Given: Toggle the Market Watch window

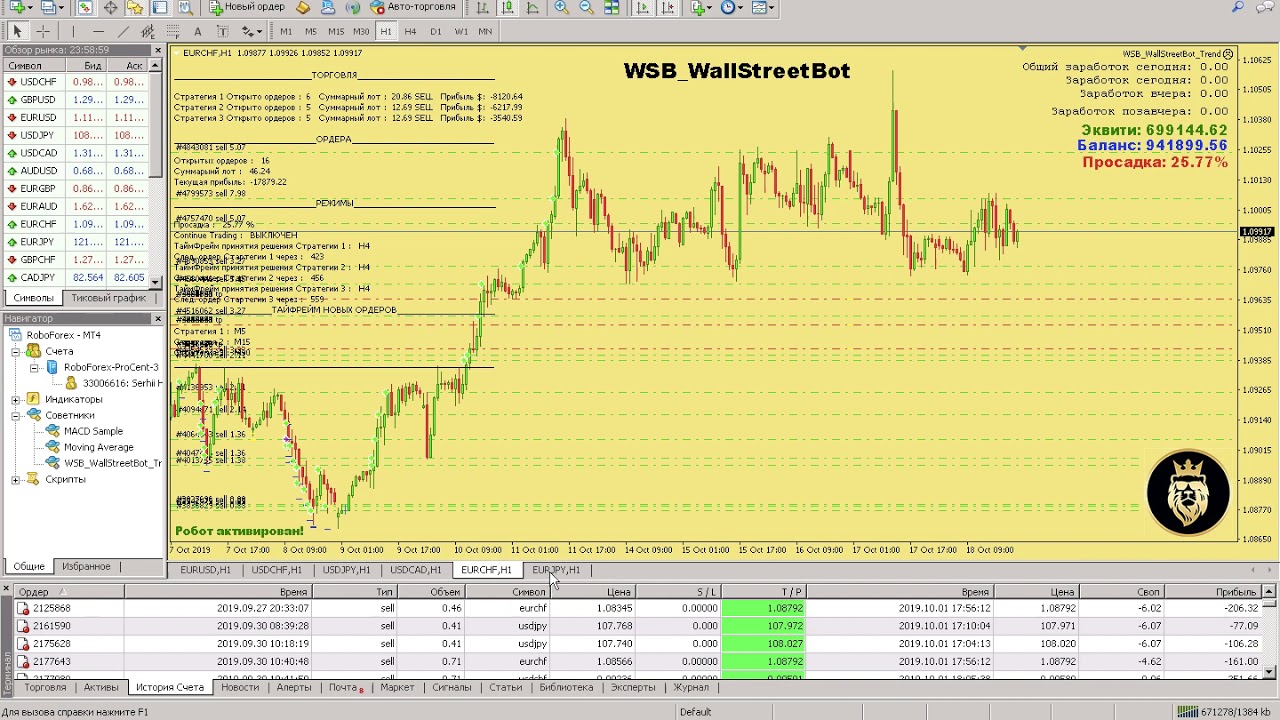Looking at the screenshot, I should coord(85,7).
